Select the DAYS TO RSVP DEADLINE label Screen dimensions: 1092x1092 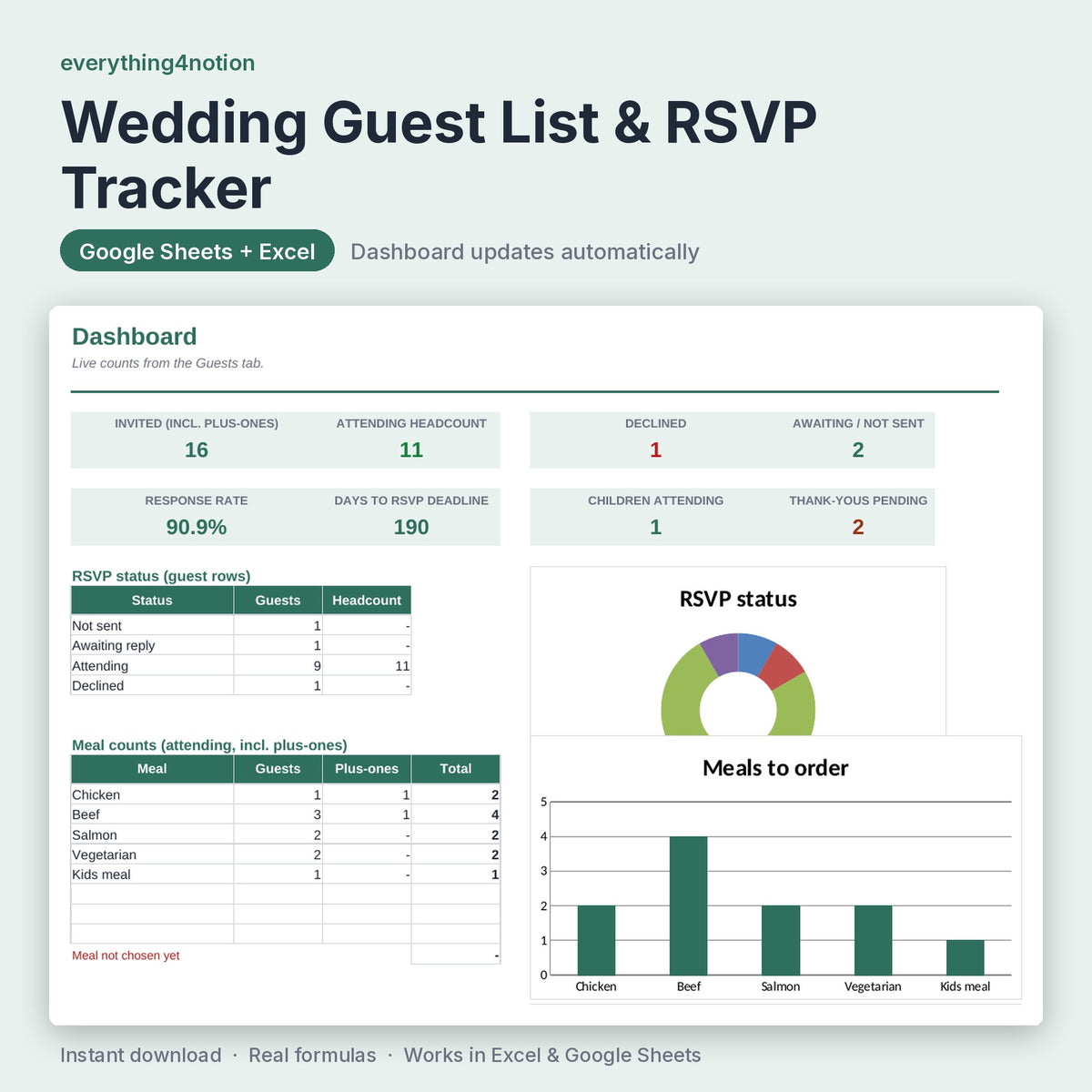(x=411, y=500)
